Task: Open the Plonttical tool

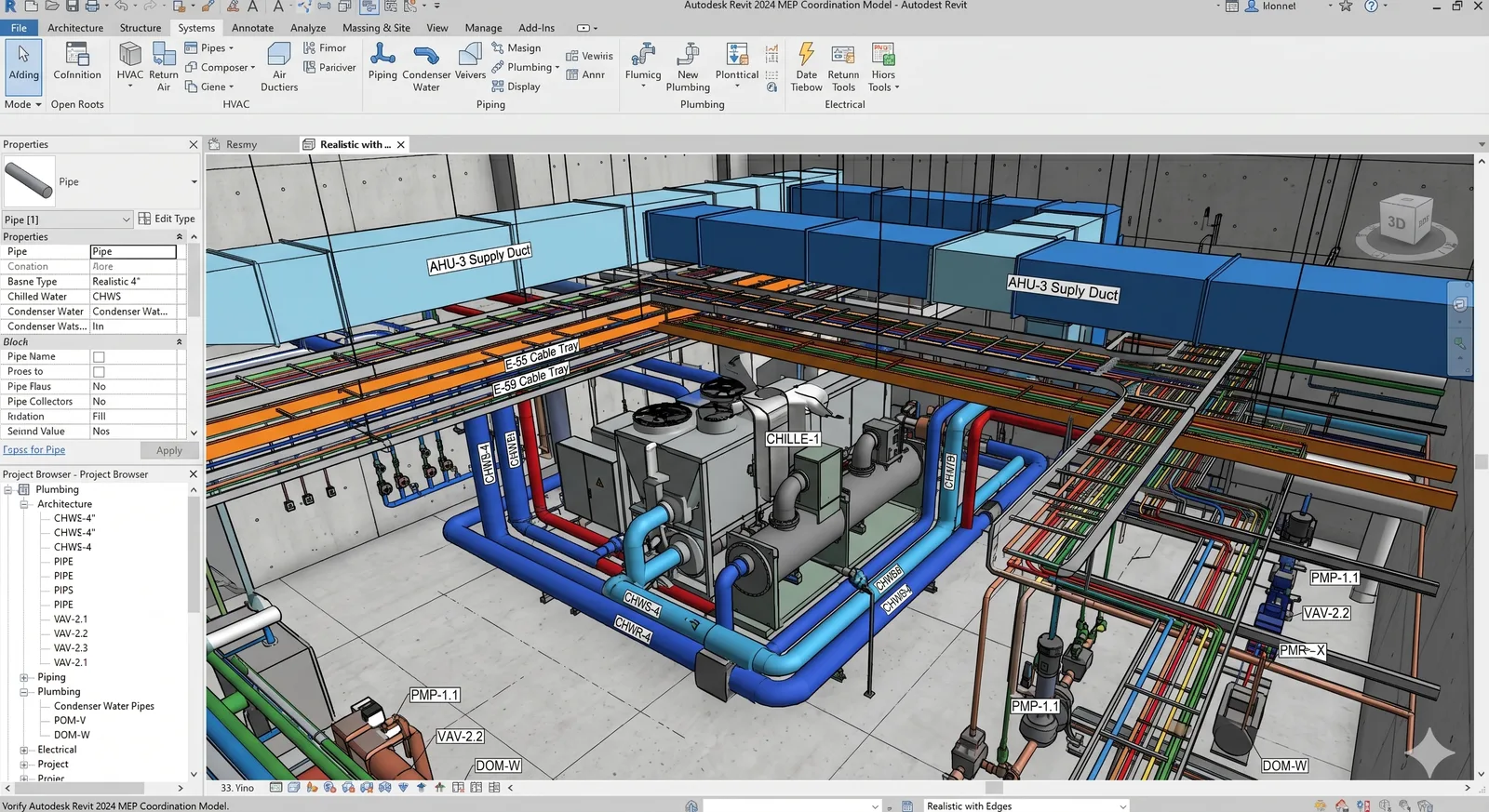Action: click(737, 65)
